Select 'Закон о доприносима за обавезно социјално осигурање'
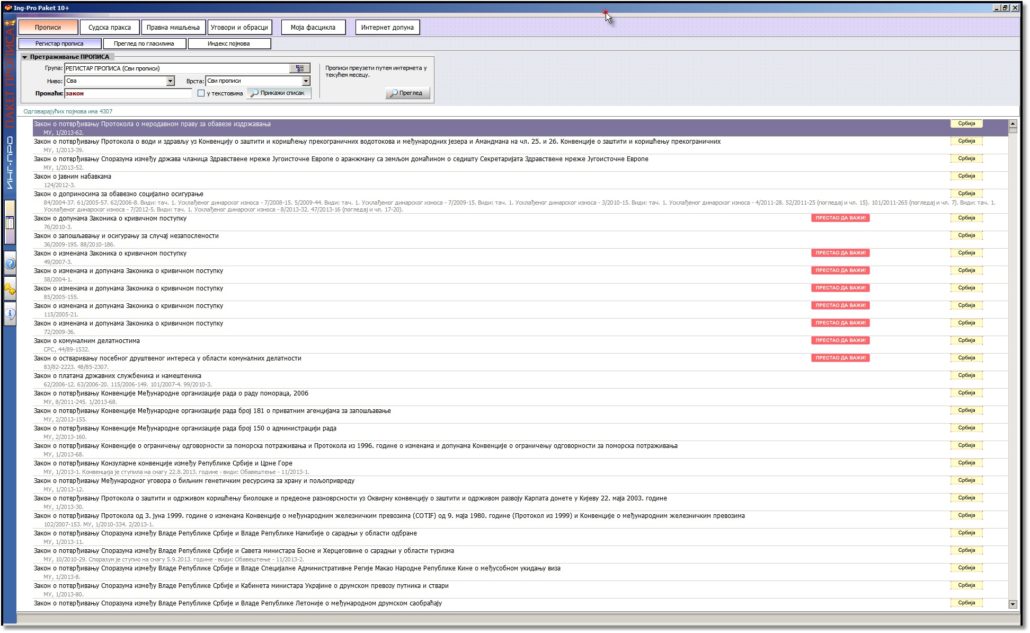1030x633 pixels. 520,202
